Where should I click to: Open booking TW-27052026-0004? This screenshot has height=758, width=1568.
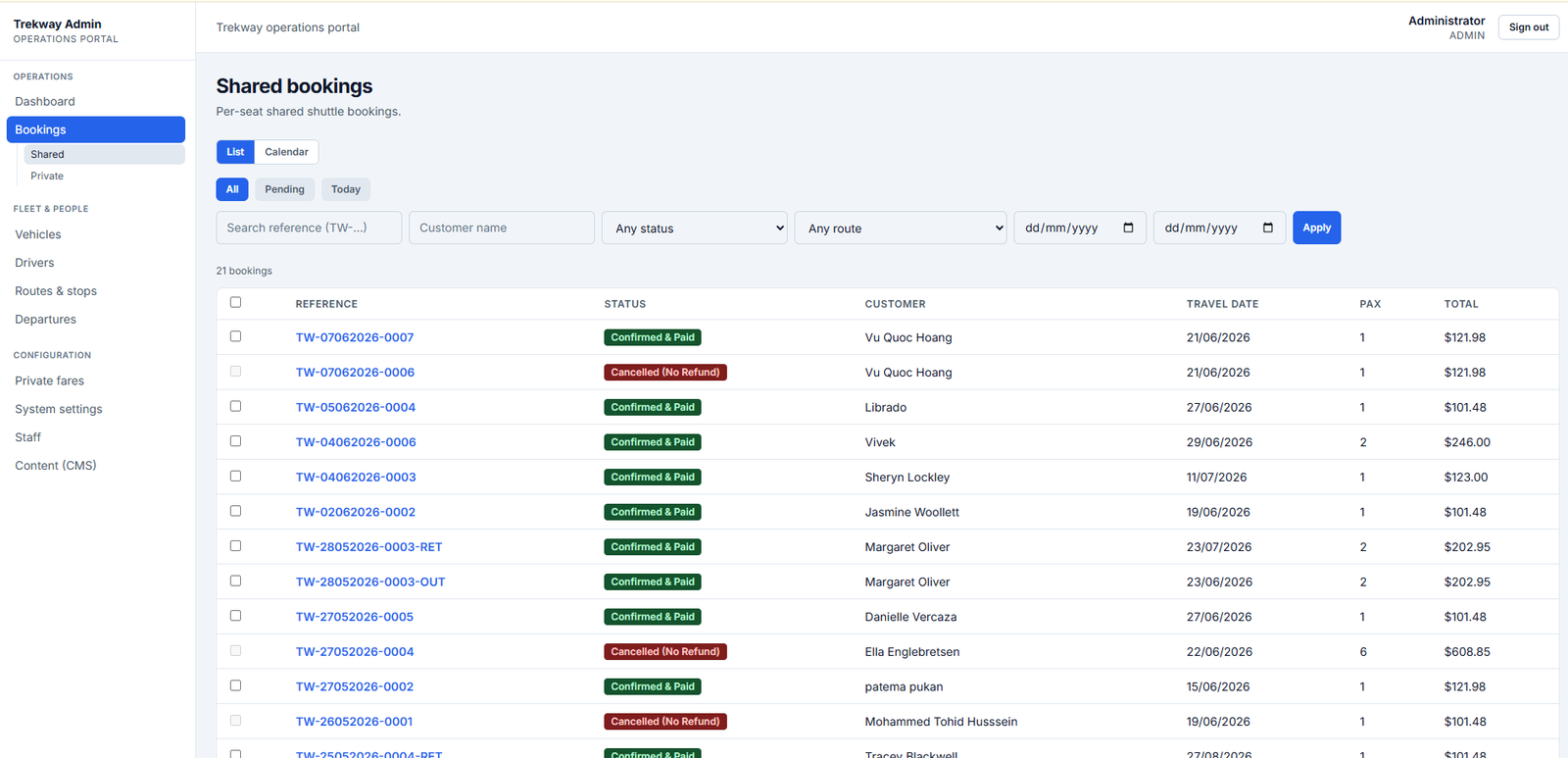pyautogui.click(x=355, y=652)
